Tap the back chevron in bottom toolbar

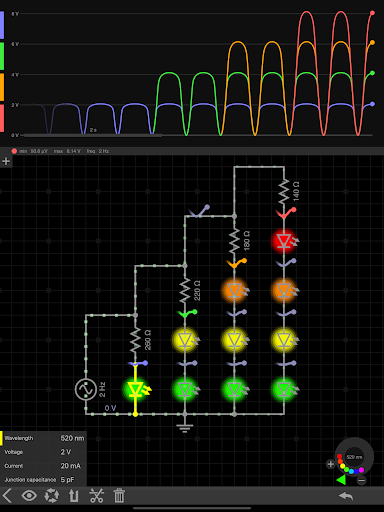7,496
